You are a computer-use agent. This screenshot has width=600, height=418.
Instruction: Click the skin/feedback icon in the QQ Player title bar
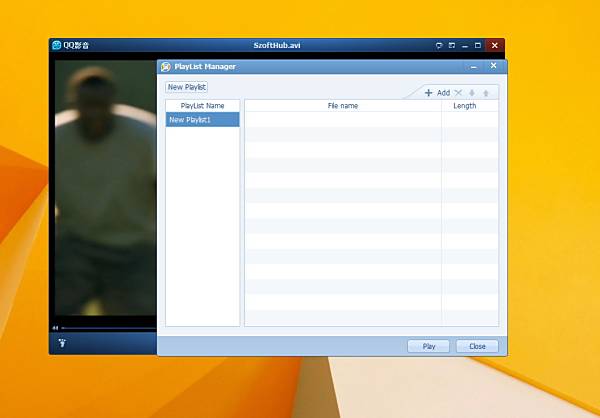(x=439, y=46)
